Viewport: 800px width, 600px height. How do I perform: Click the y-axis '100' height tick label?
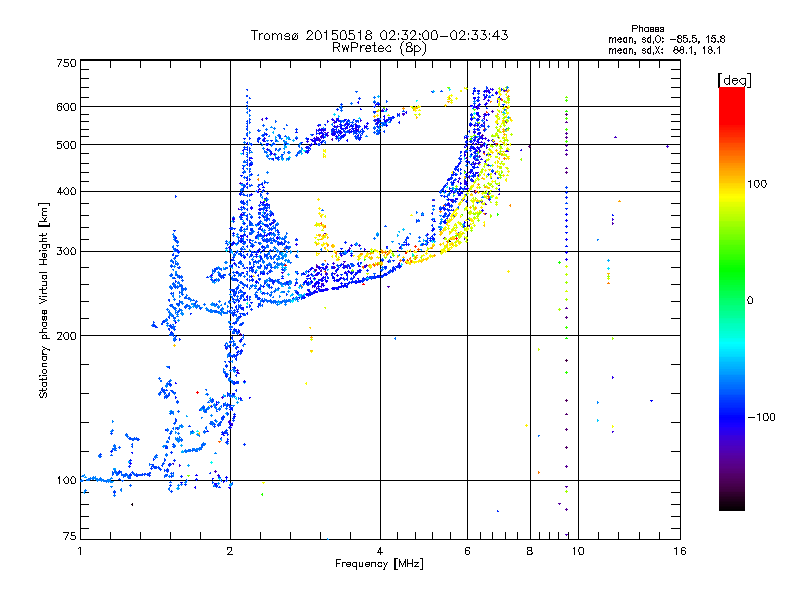tap(67, 480)
